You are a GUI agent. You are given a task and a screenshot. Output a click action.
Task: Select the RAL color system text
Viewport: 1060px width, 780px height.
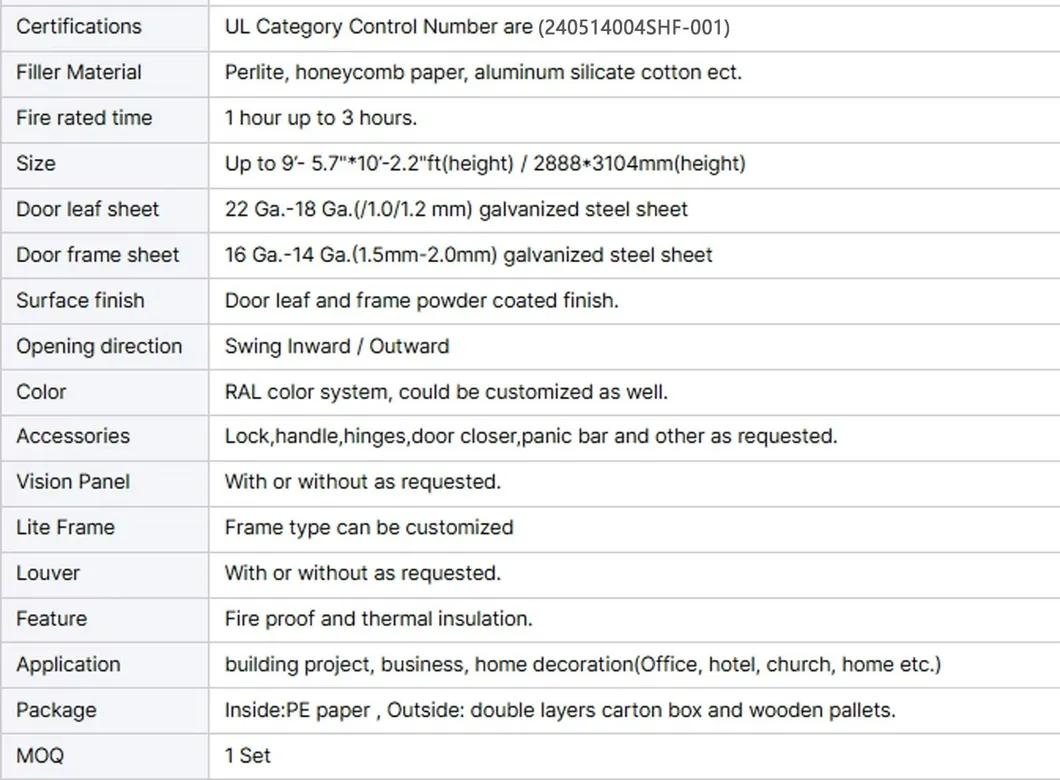point(446,392)
